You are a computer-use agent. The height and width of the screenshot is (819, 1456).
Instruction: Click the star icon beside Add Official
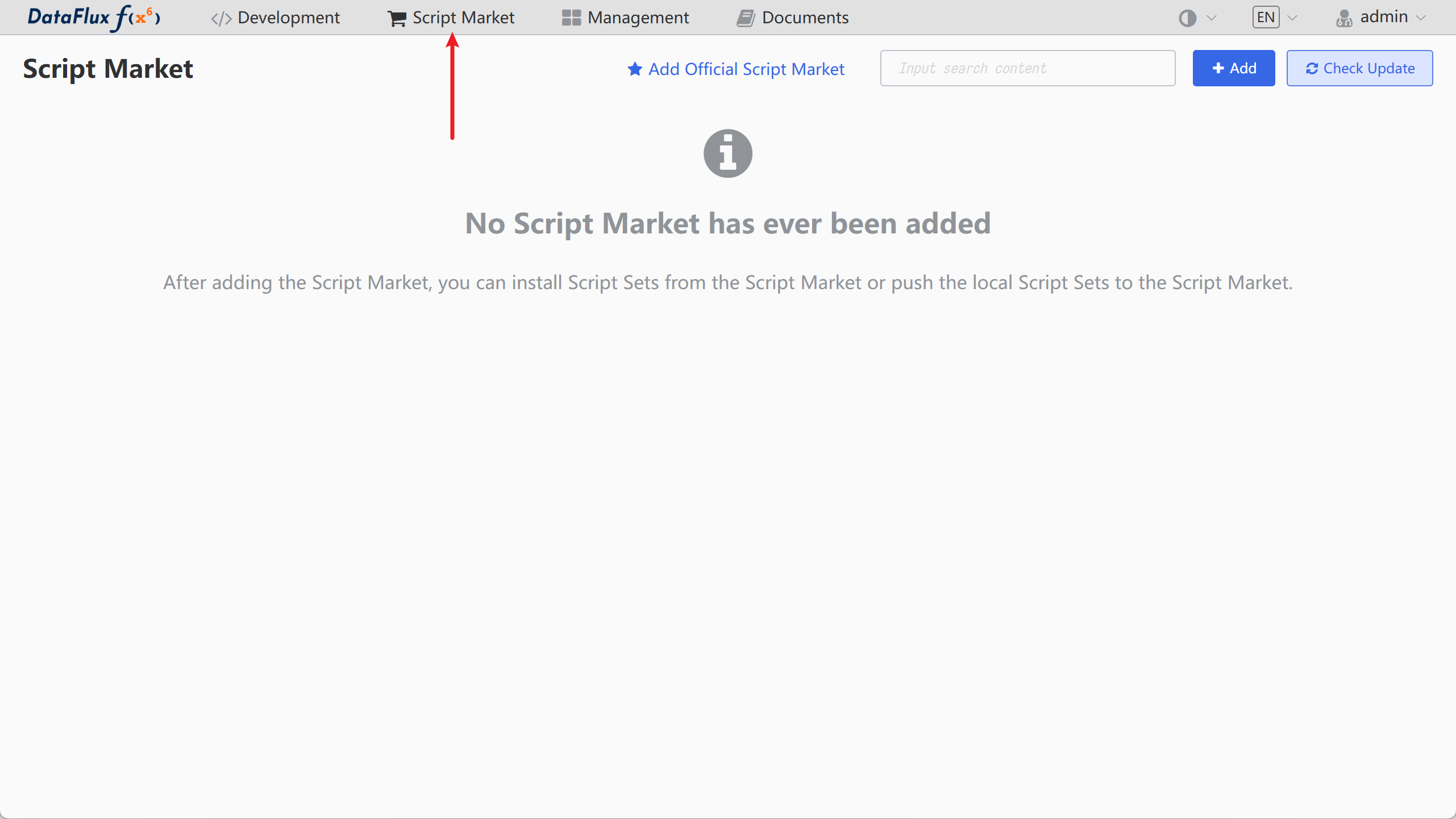635,69
